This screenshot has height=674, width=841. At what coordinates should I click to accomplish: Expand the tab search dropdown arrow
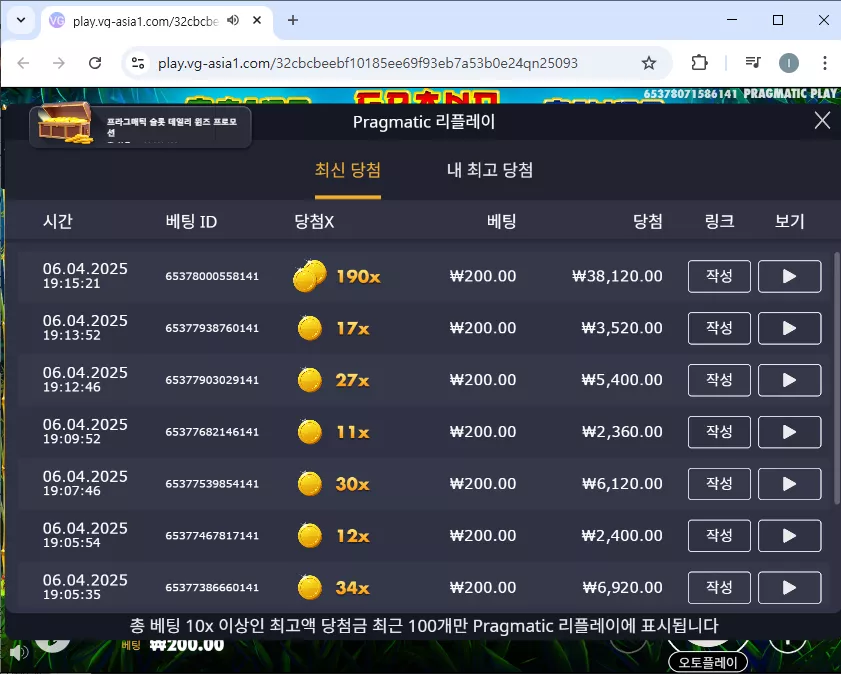click(x=21, y=20)
